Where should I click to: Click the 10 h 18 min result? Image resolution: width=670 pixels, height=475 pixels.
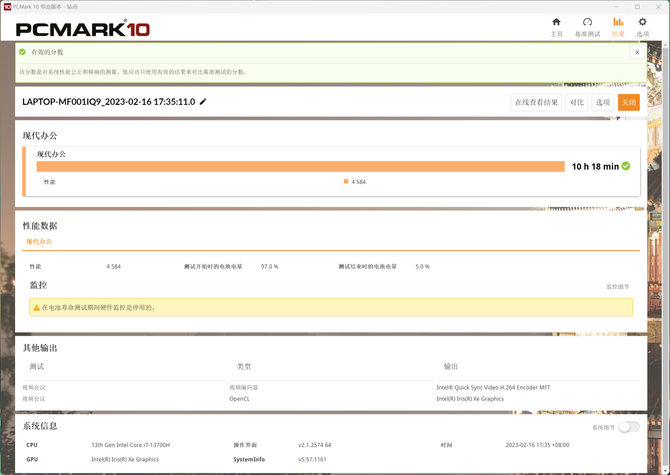tap(595, 167)
